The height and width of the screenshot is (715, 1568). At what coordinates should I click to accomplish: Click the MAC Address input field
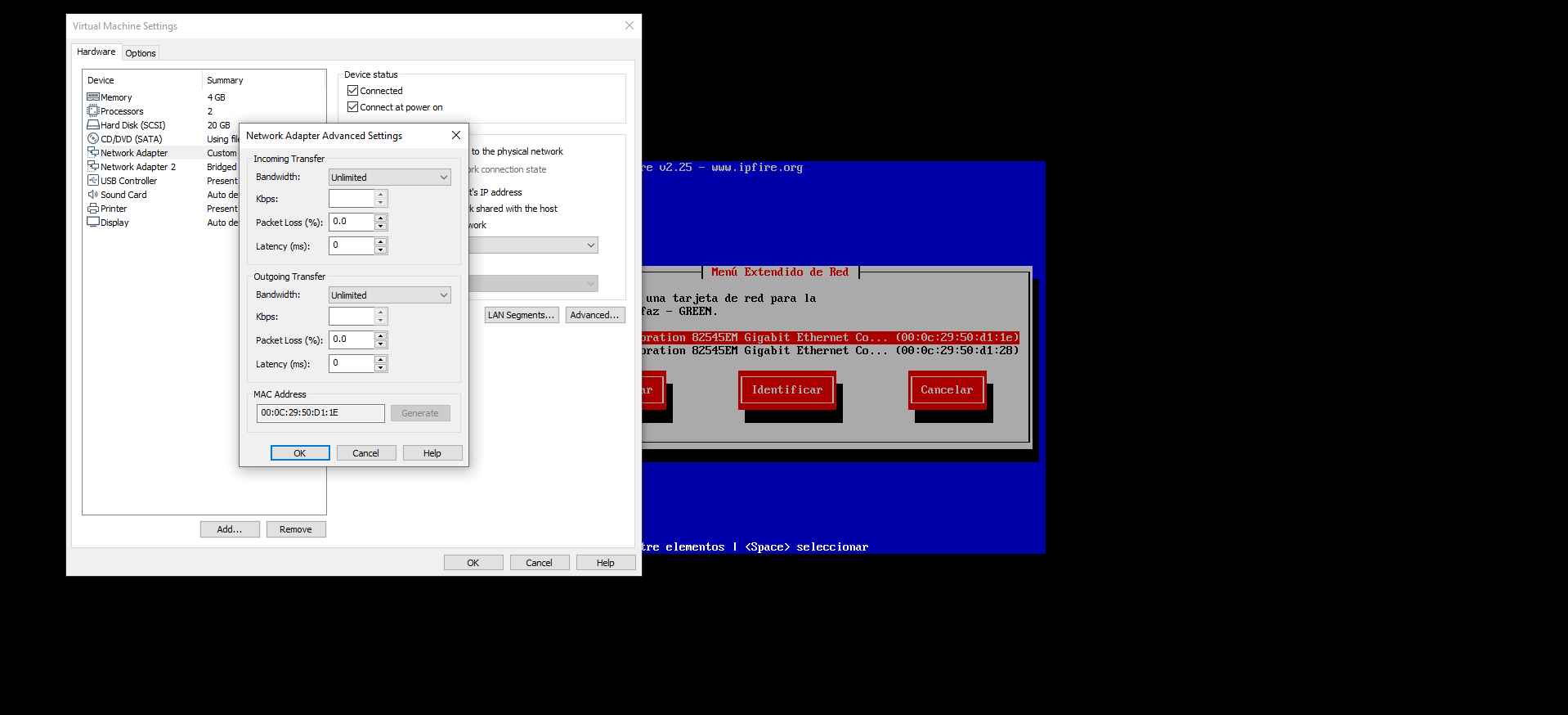pyautogui.click(x=320, y=413)
